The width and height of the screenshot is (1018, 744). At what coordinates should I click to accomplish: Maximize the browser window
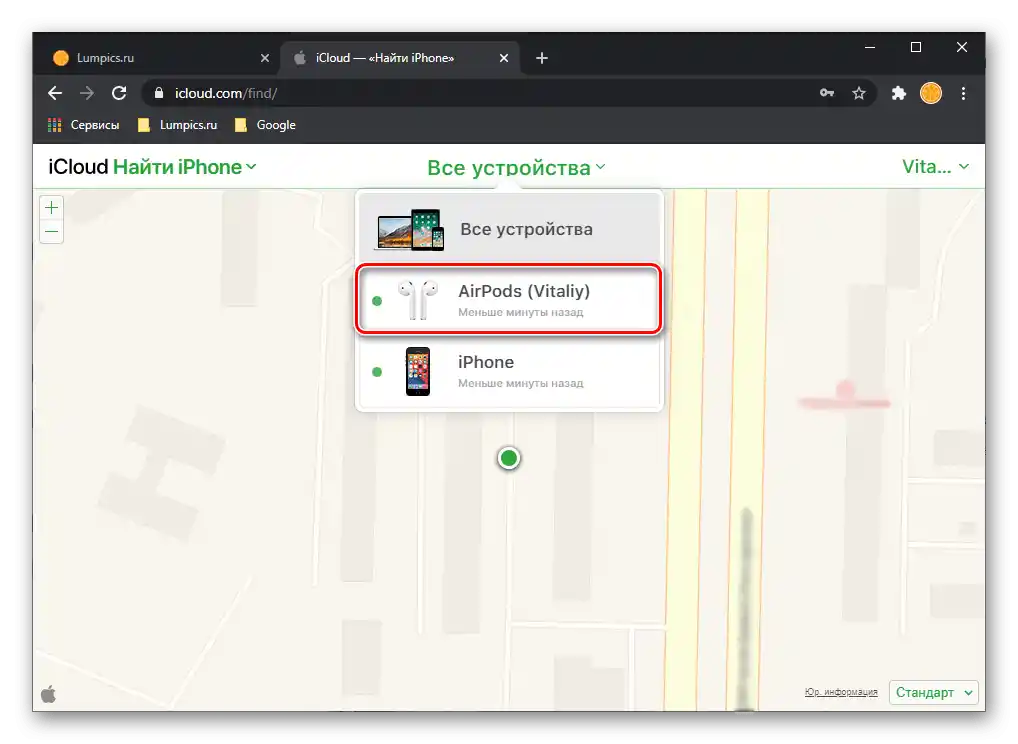pyautogui.click(x=916, y=47)
